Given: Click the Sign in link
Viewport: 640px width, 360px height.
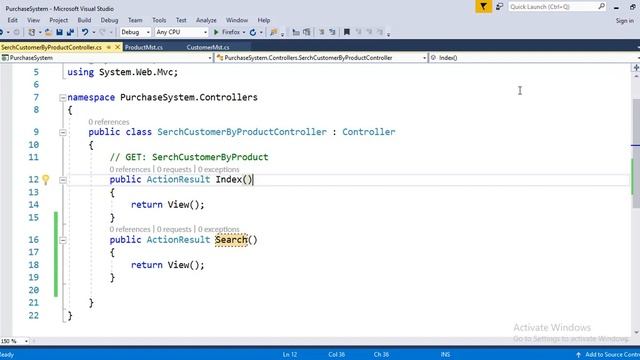Looking at the screenshot, I should 624,20.
